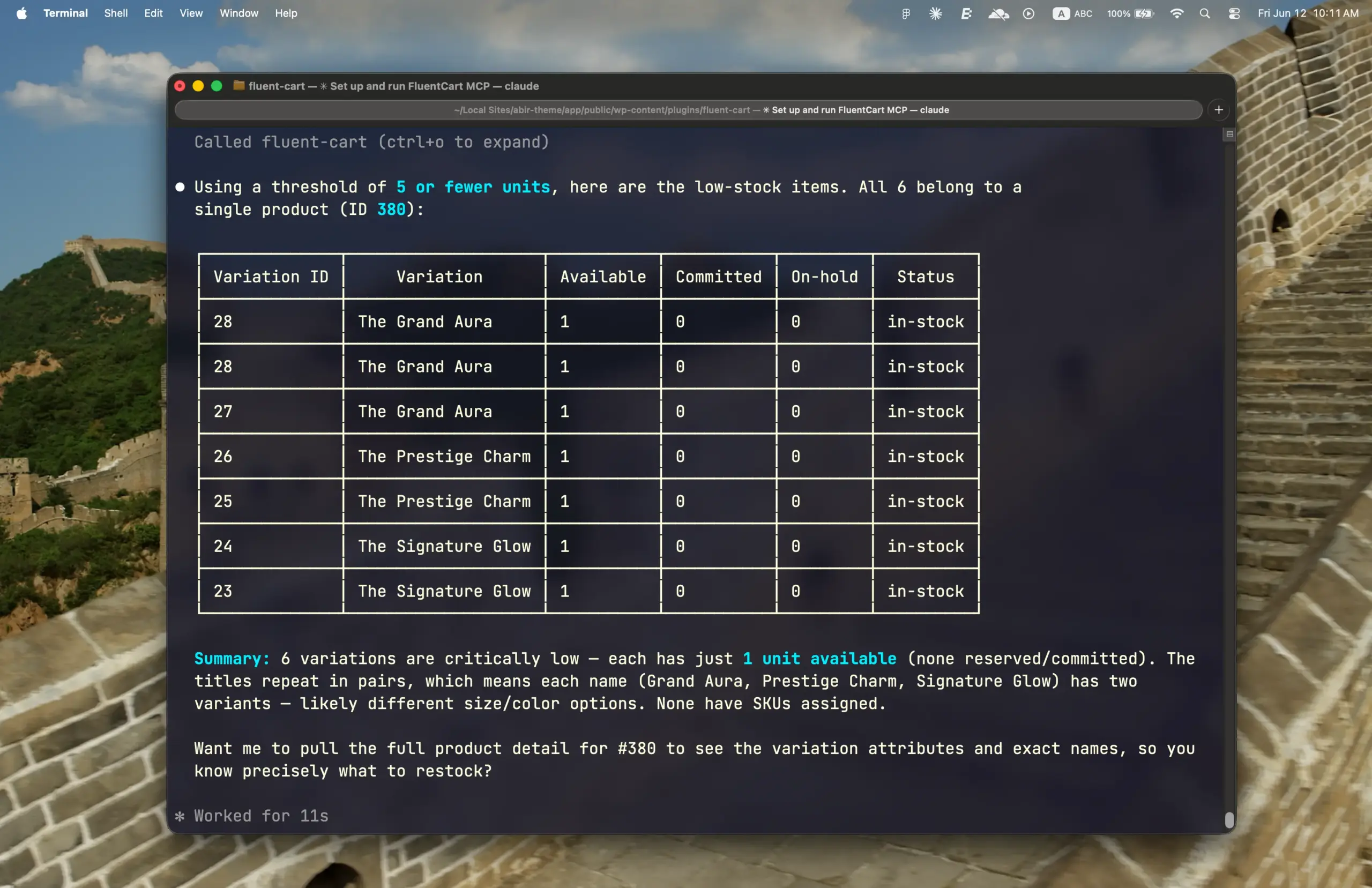Click the 'Variation ID' column header

[271, 277]
